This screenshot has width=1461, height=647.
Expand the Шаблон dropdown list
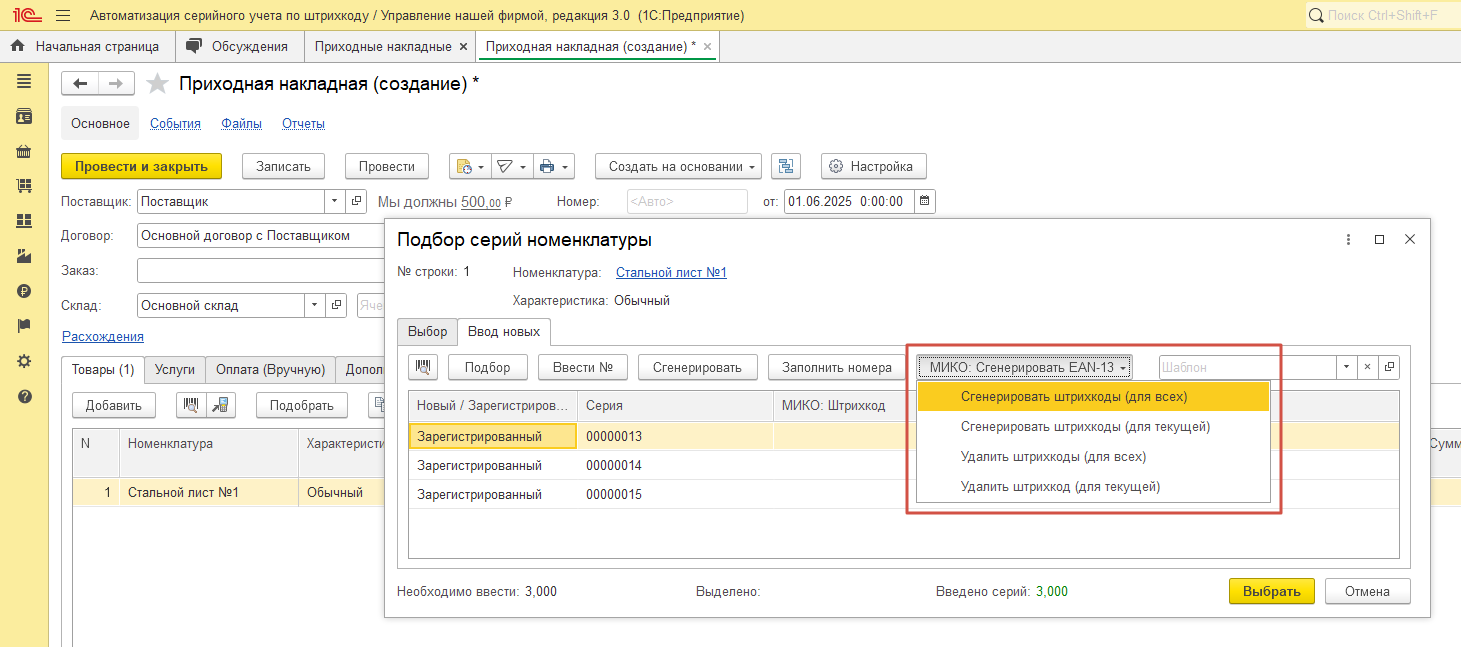[1346, 367]
